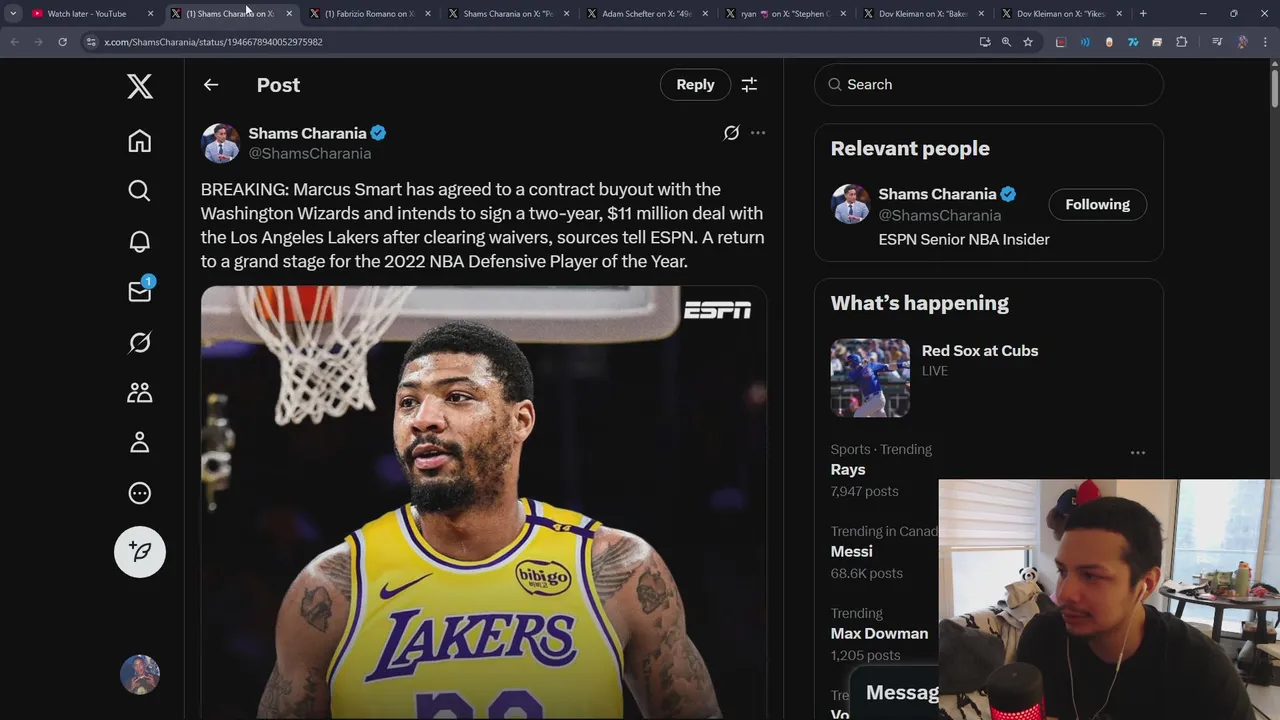The width and height of the screenshot is (1280, 720).
Task: Click 'ESPN Senior NBA Insider' bio
Action: [964, 239]
